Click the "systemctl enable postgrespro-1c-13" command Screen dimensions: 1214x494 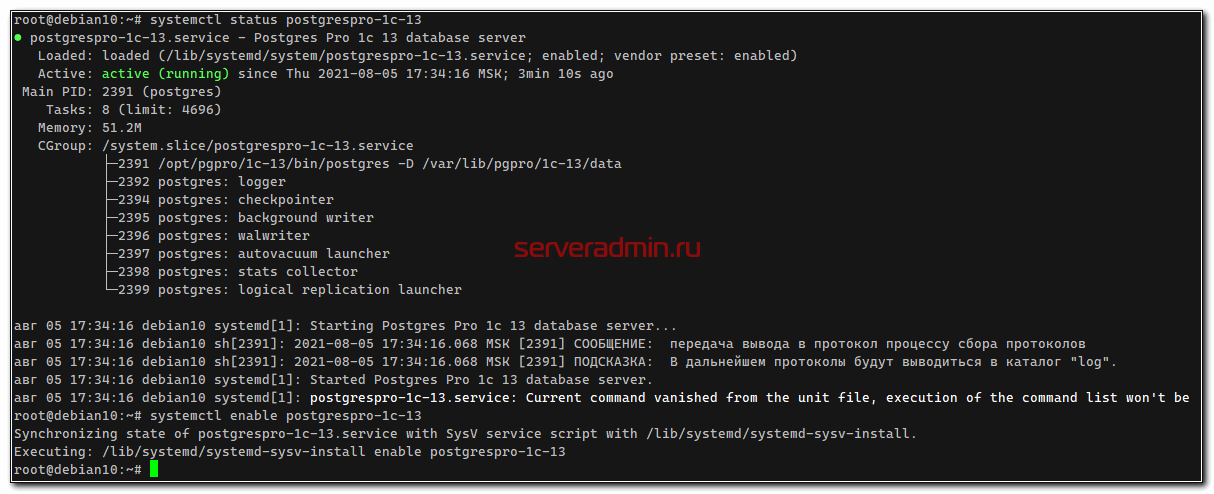pos(285,415)
